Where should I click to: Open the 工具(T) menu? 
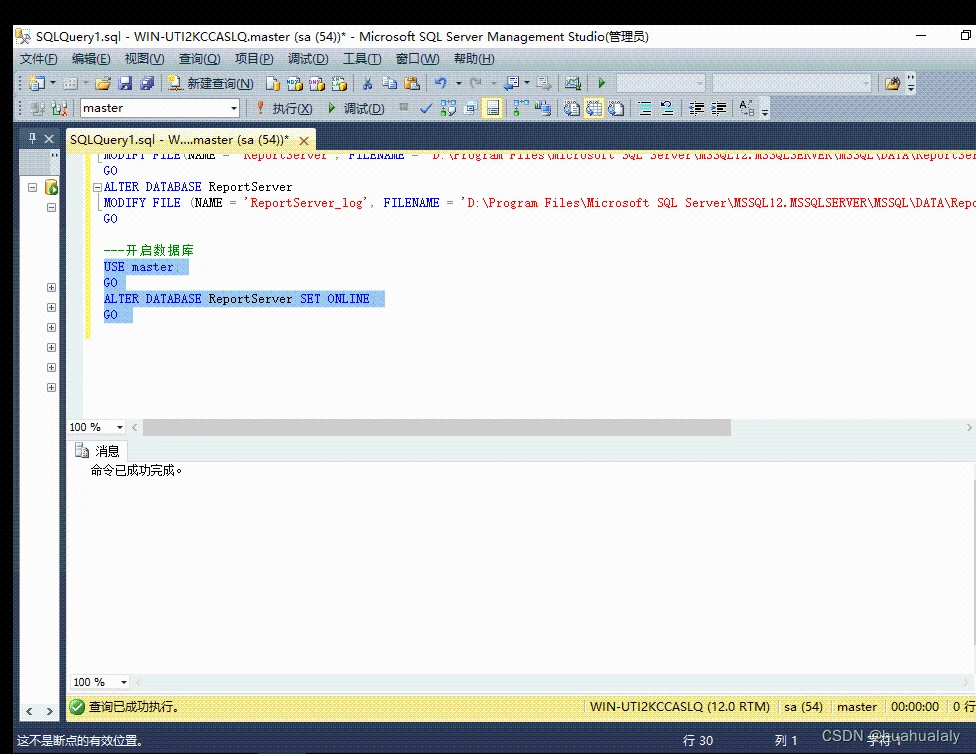pos(362,59)
